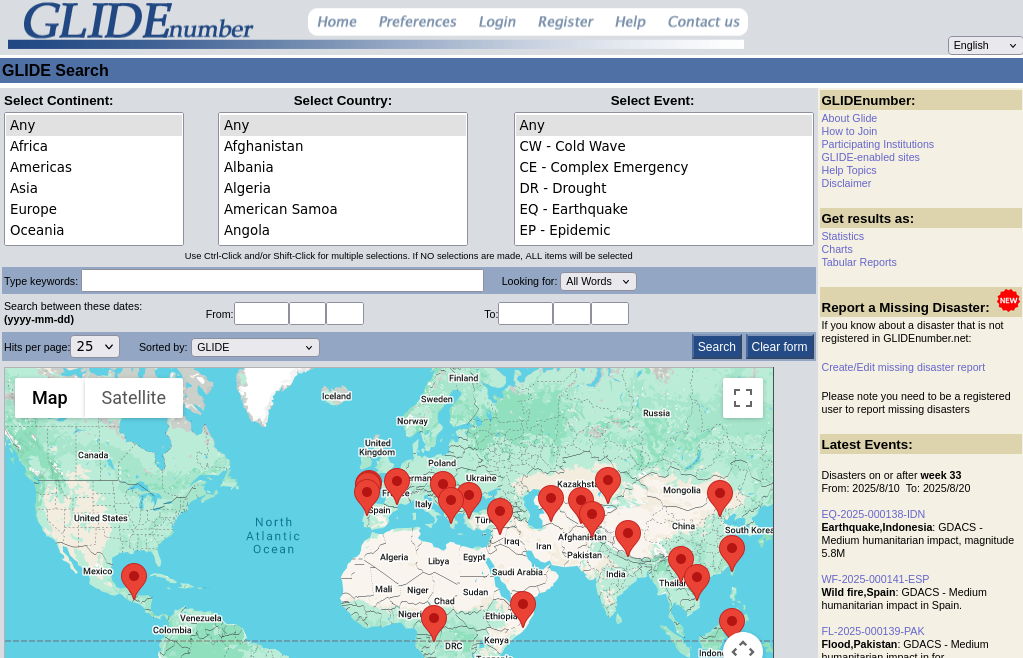This screenshot has width=1023, height=658.
Task: Click the map marker over Afghanistan
Action: tap(592, 518)
